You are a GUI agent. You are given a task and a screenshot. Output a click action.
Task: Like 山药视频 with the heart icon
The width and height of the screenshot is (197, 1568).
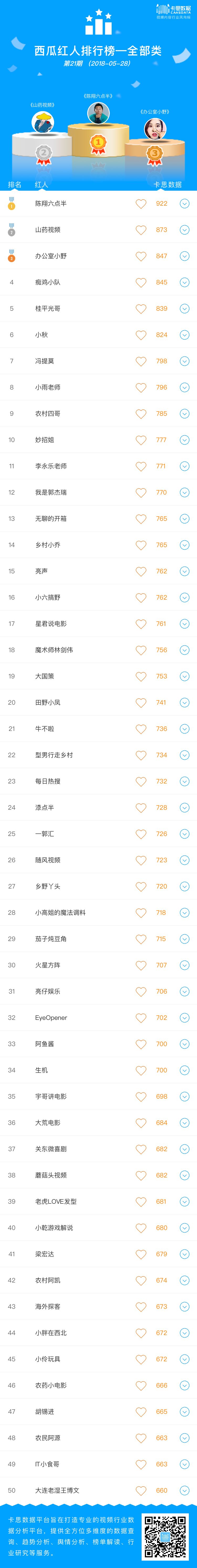click(141, 230)
